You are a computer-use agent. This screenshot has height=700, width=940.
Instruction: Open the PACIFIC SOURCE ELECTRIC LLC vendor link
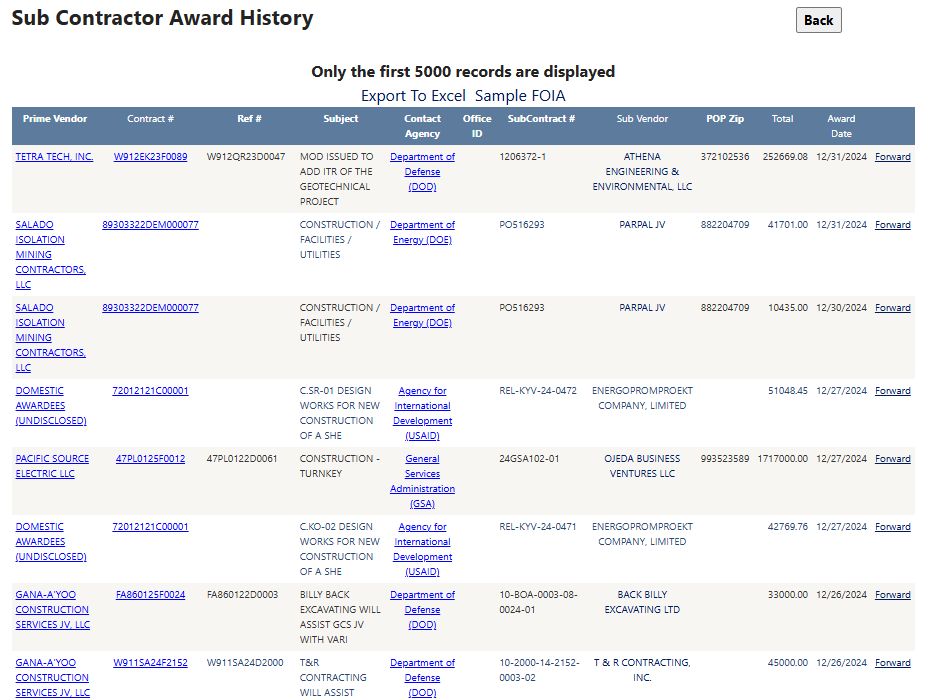pos(52,466)
